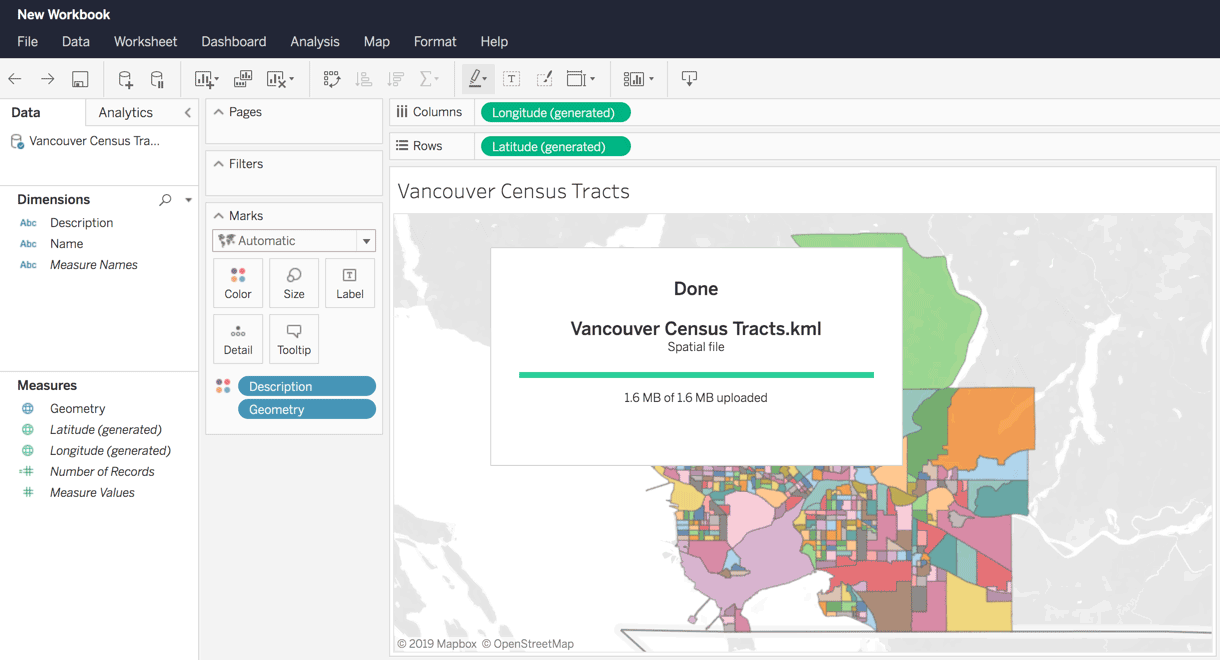Click the New Data Source icon
This screenshot has height=660, width=1220.
coord(125,79)
